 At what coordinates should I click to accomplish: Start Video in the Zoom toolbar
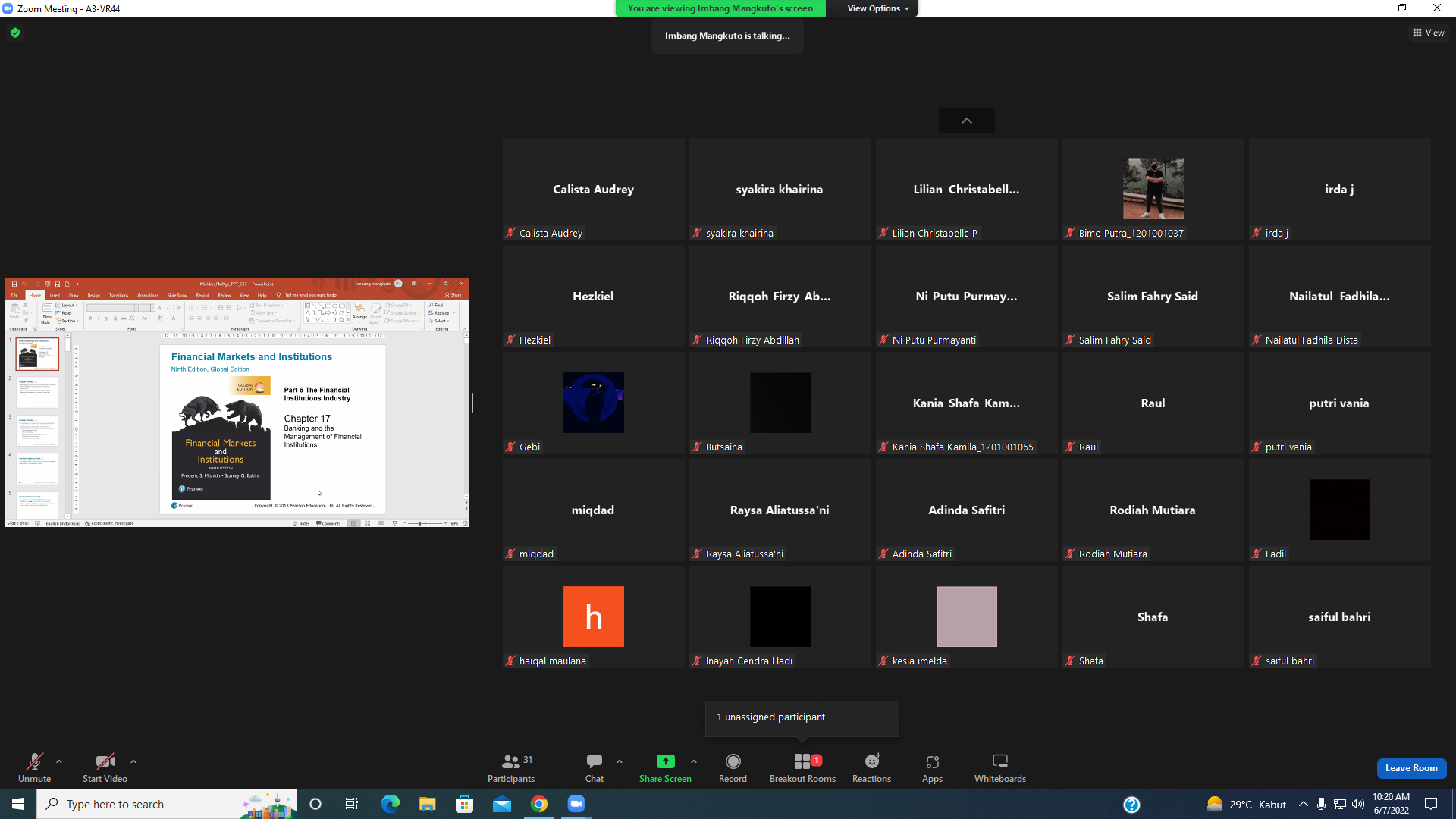105,767
